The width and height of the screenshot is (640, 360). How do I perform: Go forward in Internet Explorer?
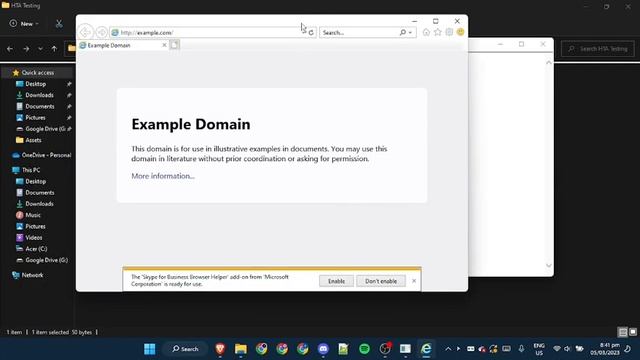(x=101, y=32)
